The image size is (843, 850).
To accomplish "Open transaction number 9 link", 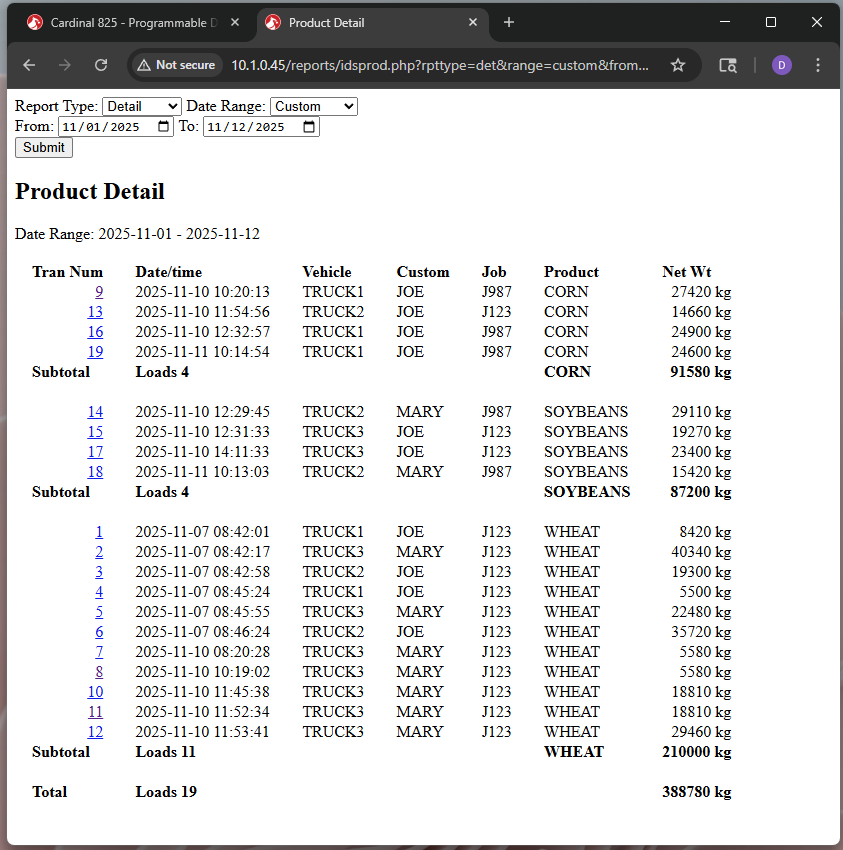I will [x=99, y=292].
